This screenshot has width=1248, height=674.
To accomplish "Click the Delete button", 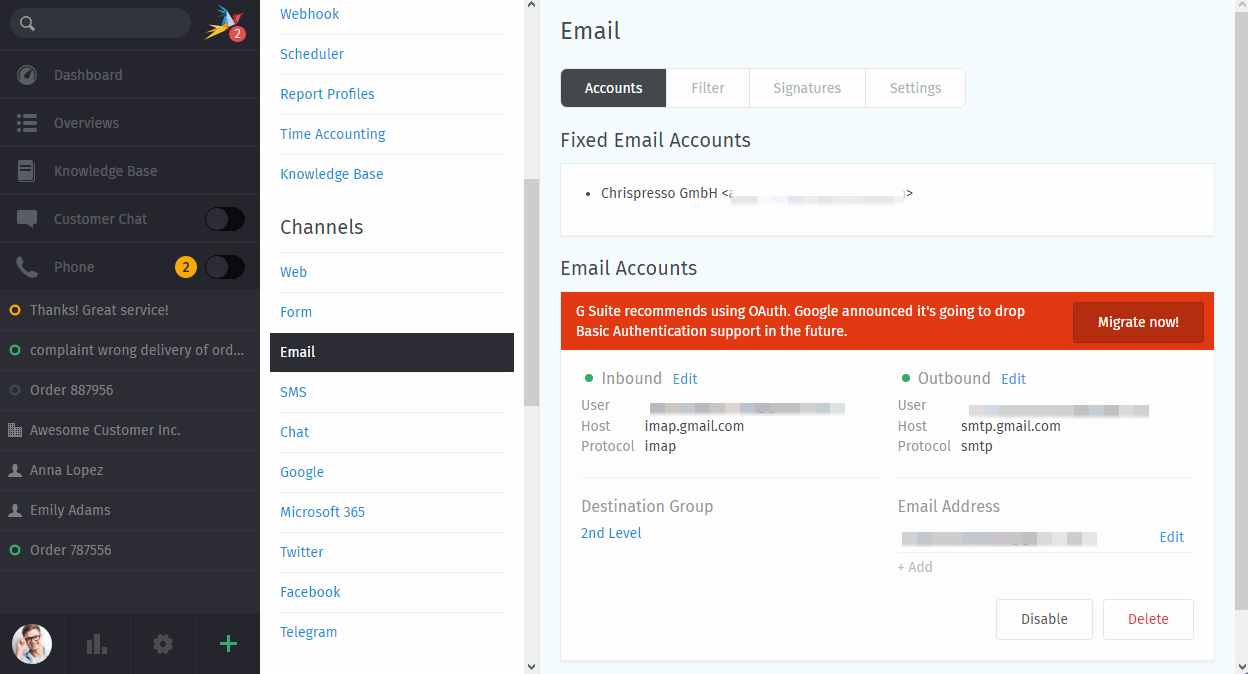I will tap(1148, 619).
